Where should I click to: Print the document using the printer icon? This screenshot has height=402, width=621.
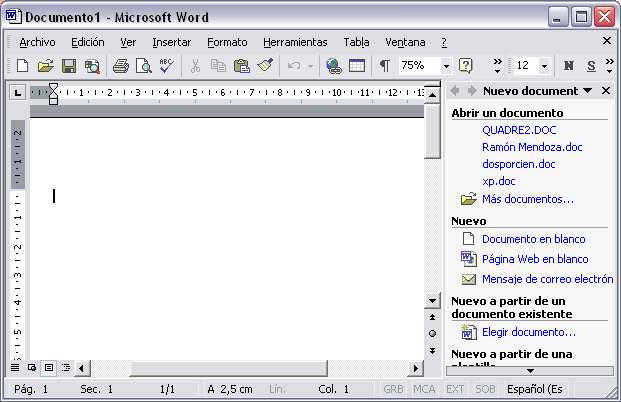point(121,66)
